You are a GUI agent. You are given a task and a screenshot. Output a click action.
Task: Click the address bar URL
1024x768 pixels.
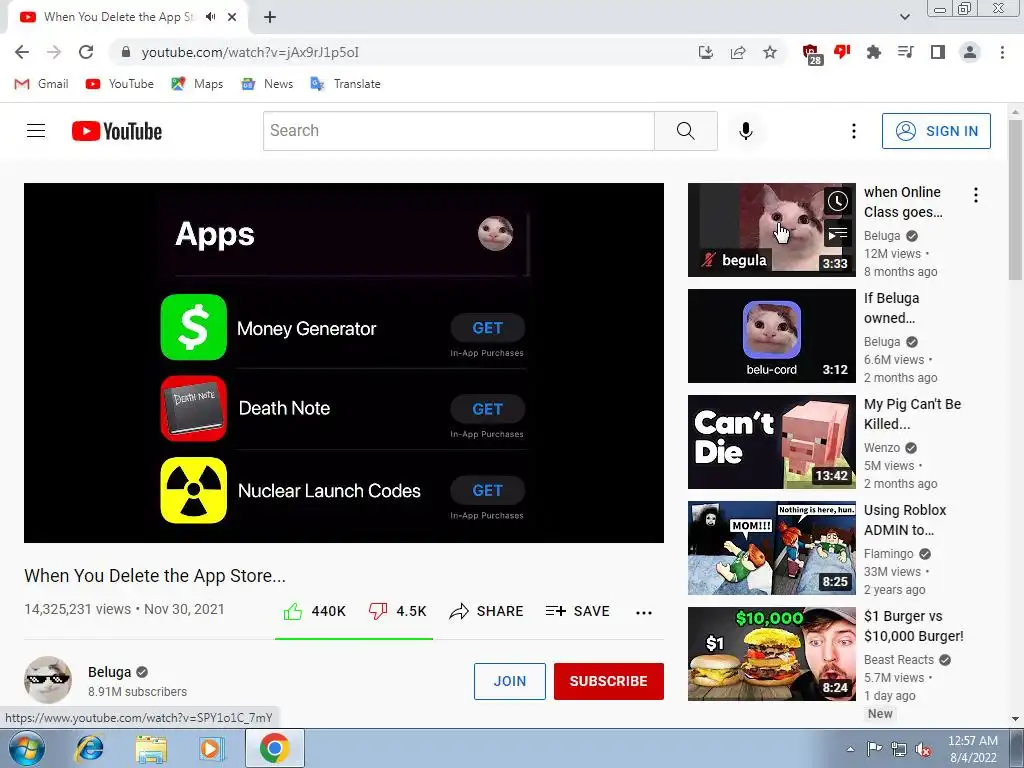tap(250, 52)
